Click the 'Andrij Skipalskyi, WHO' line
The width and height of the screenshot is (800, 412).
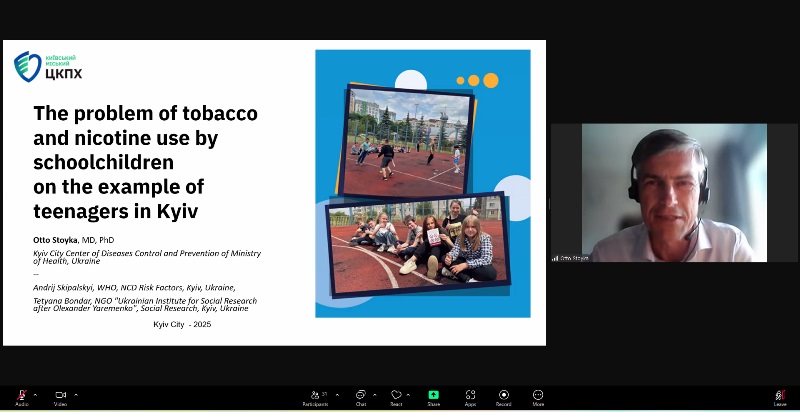coord(134,288)
